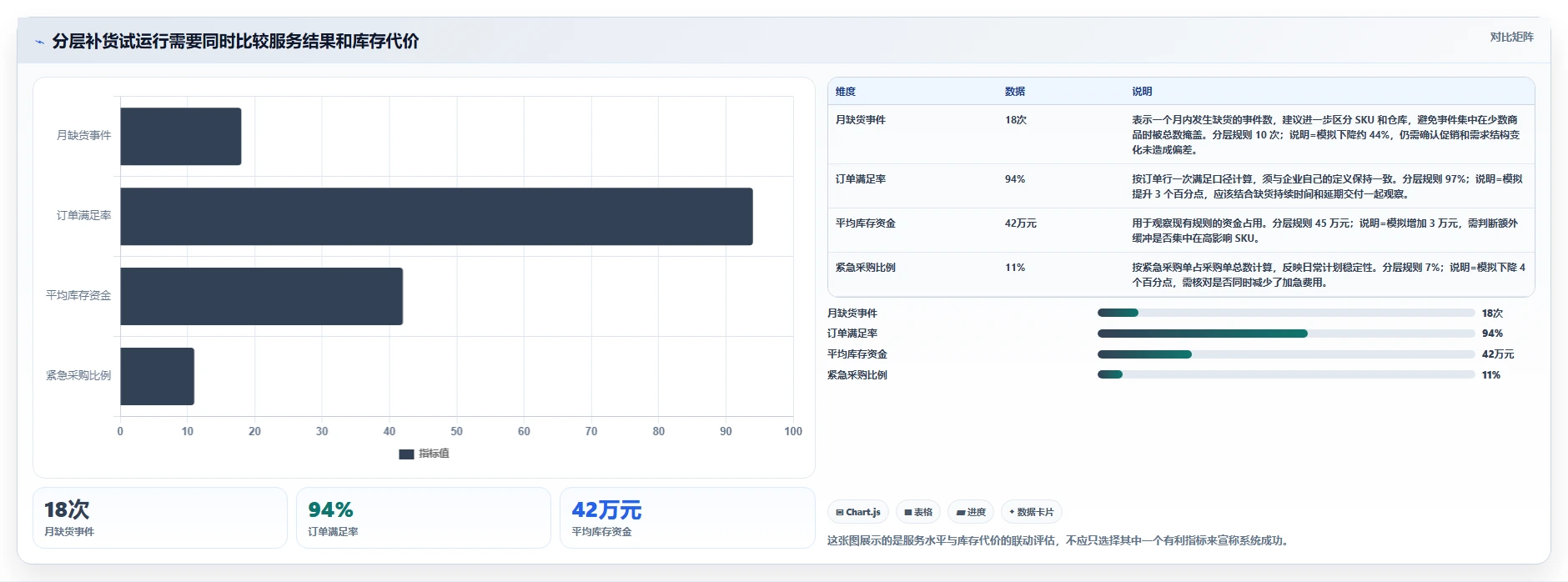Click the 42万元 value in the table
1568x582 pixels.
(x=1021, y=223)
